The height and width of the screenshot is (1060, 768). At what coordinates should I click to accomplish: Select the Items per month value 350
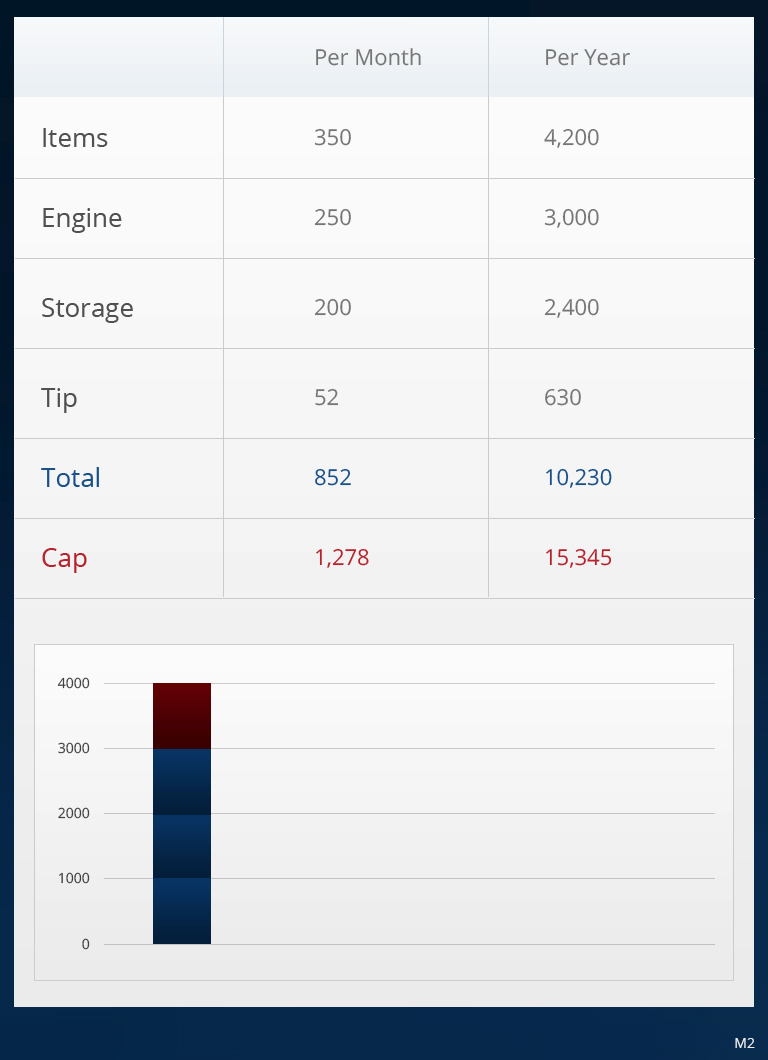(x=332, y=138)
